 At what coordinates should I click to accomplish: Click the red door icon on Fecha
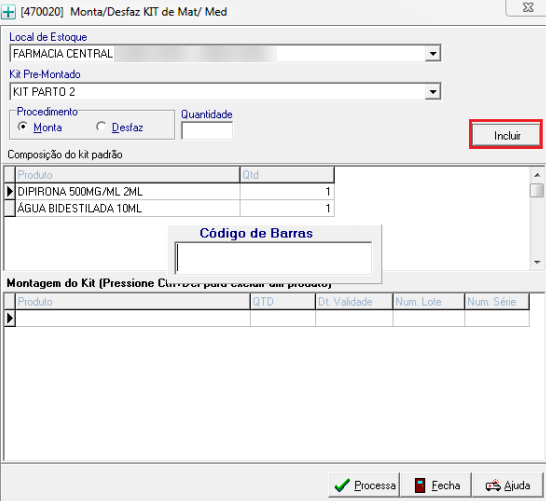pos(420,485)
